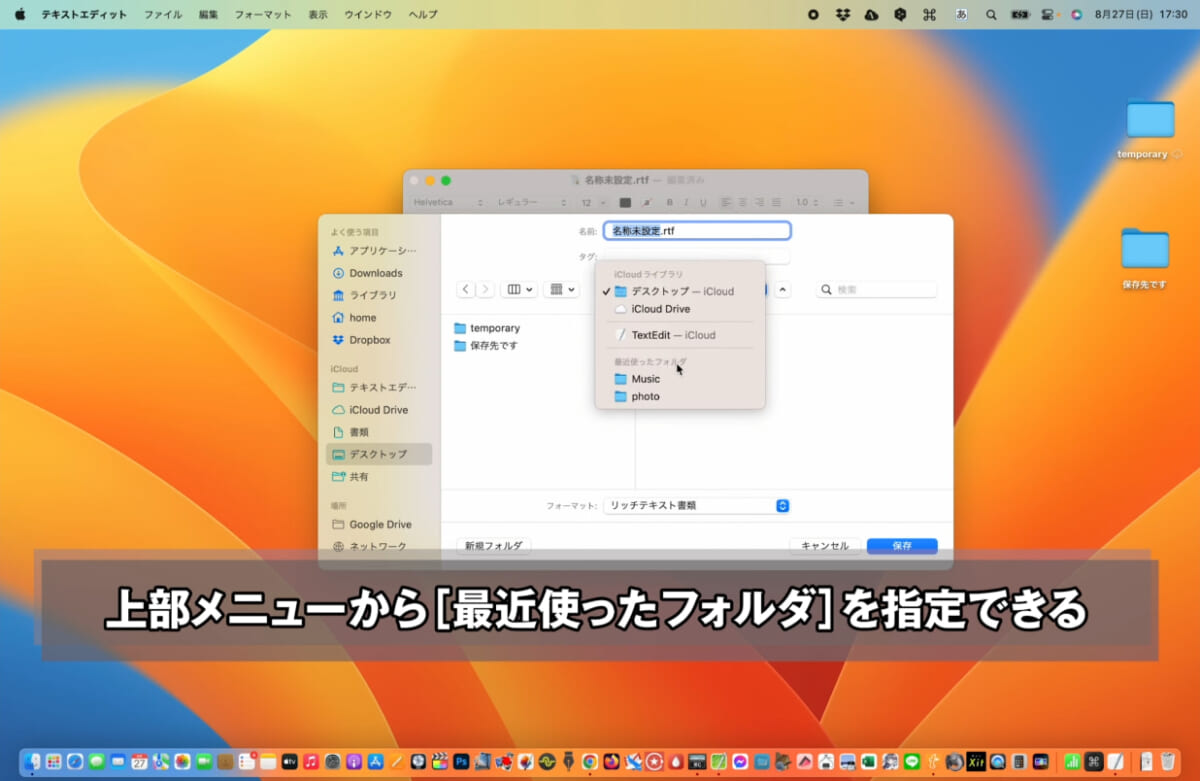This screenshot has width=1200, height=781.
Task: Open the column view mode dropdown
Action: coord(518,289)
